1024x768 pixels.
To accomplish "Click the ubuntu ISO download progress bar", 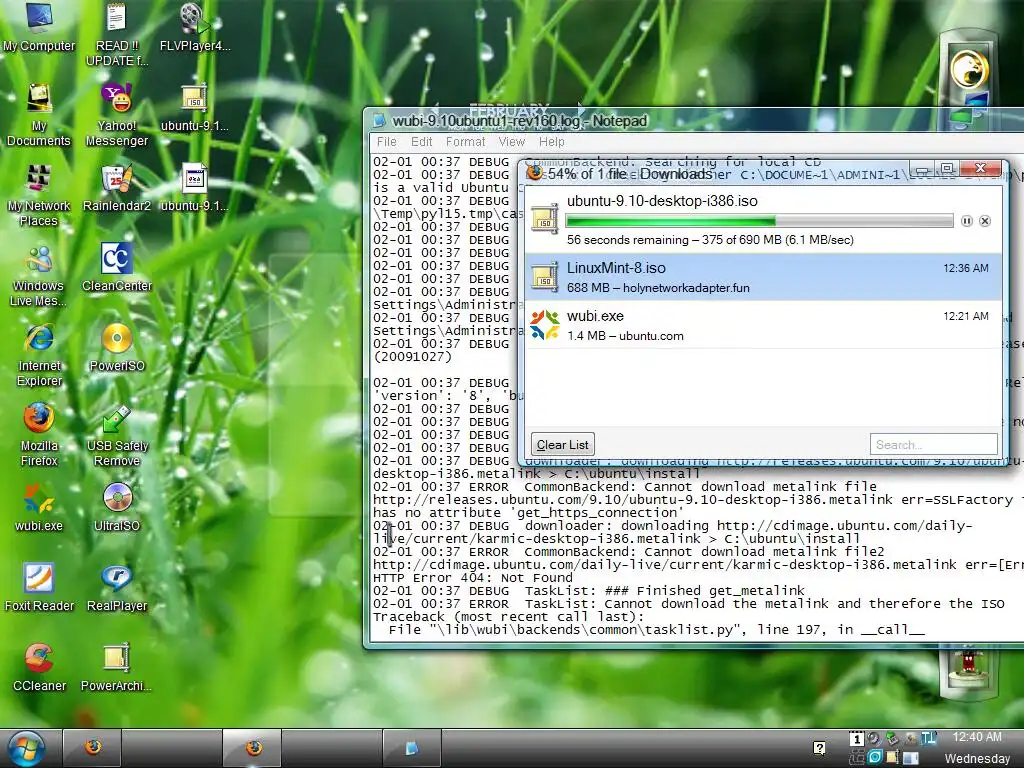I will tap(760, 221).
